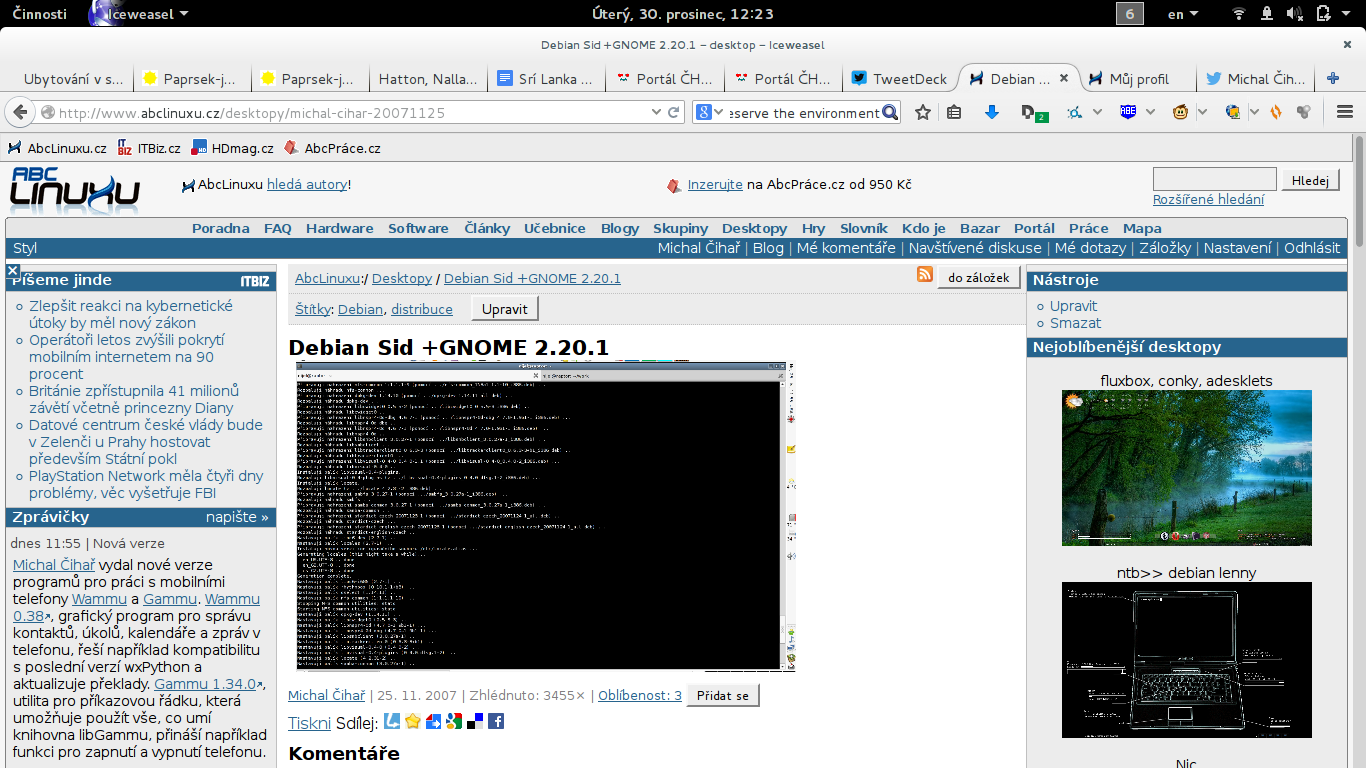Open the RSS feed icon
This screenshot has width=1366, height=768.
[925, 275]
